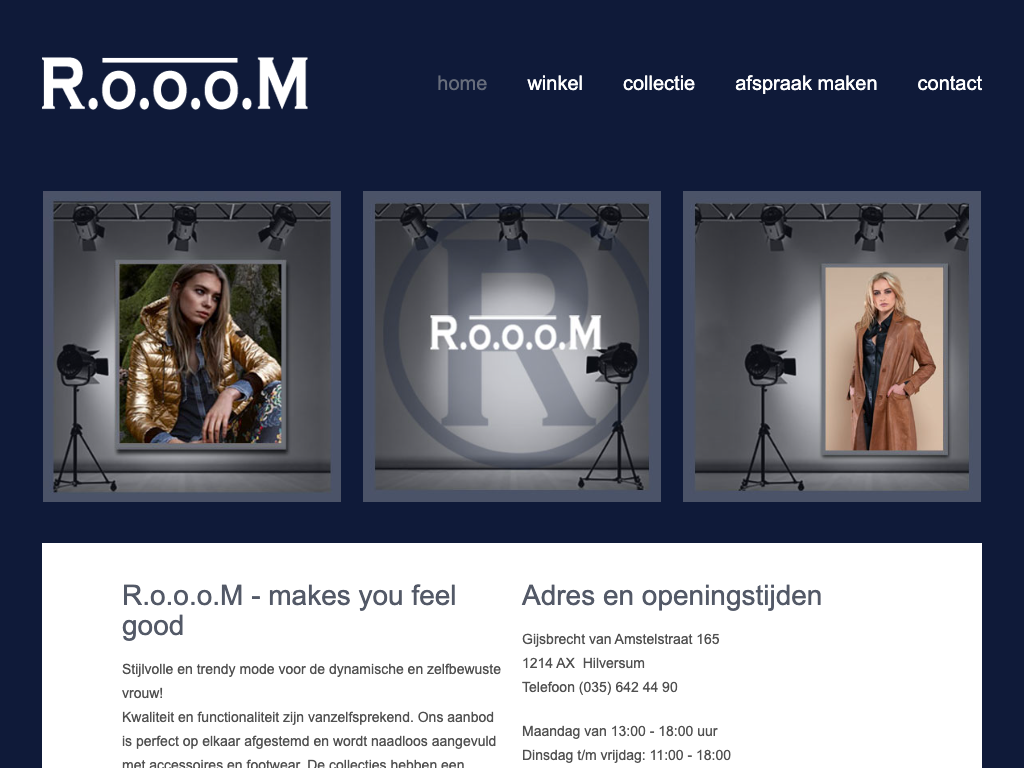Open the home menu item
The width and height of the screenshot is (1024, 768).
(x=462, y=84)
